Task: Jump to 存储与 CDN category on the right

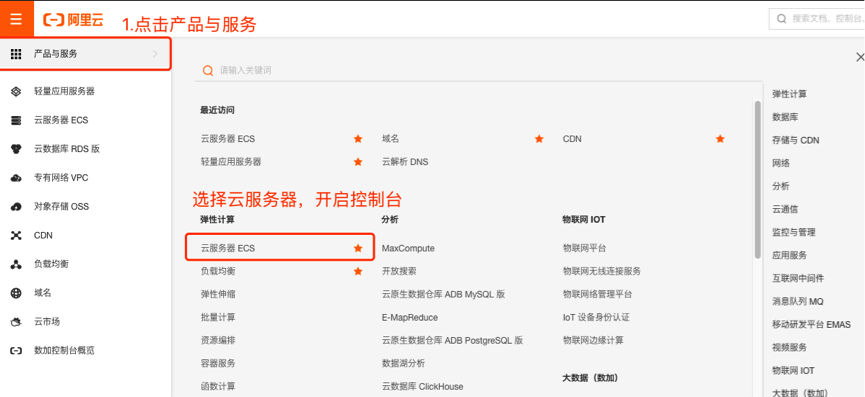Action: (795, 141)
